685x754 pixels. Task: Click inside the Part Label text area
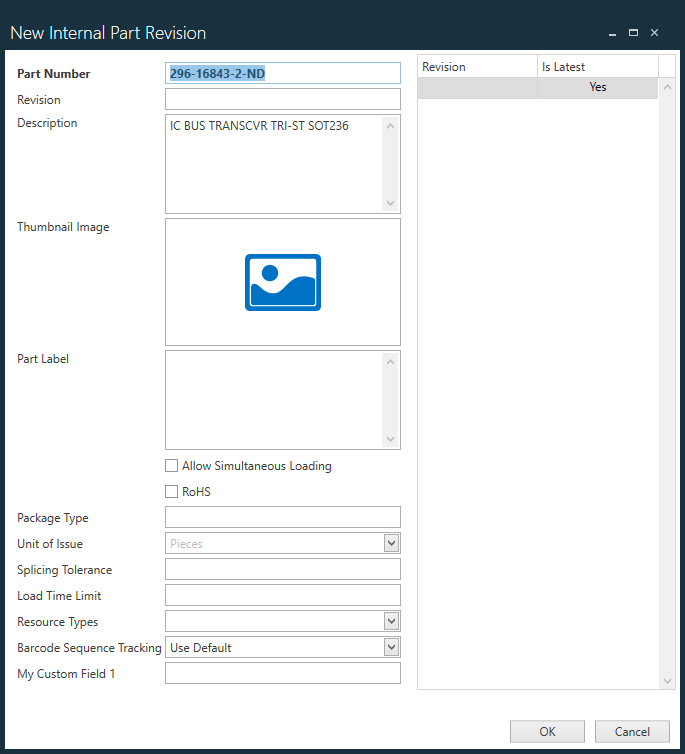[274, 400]
